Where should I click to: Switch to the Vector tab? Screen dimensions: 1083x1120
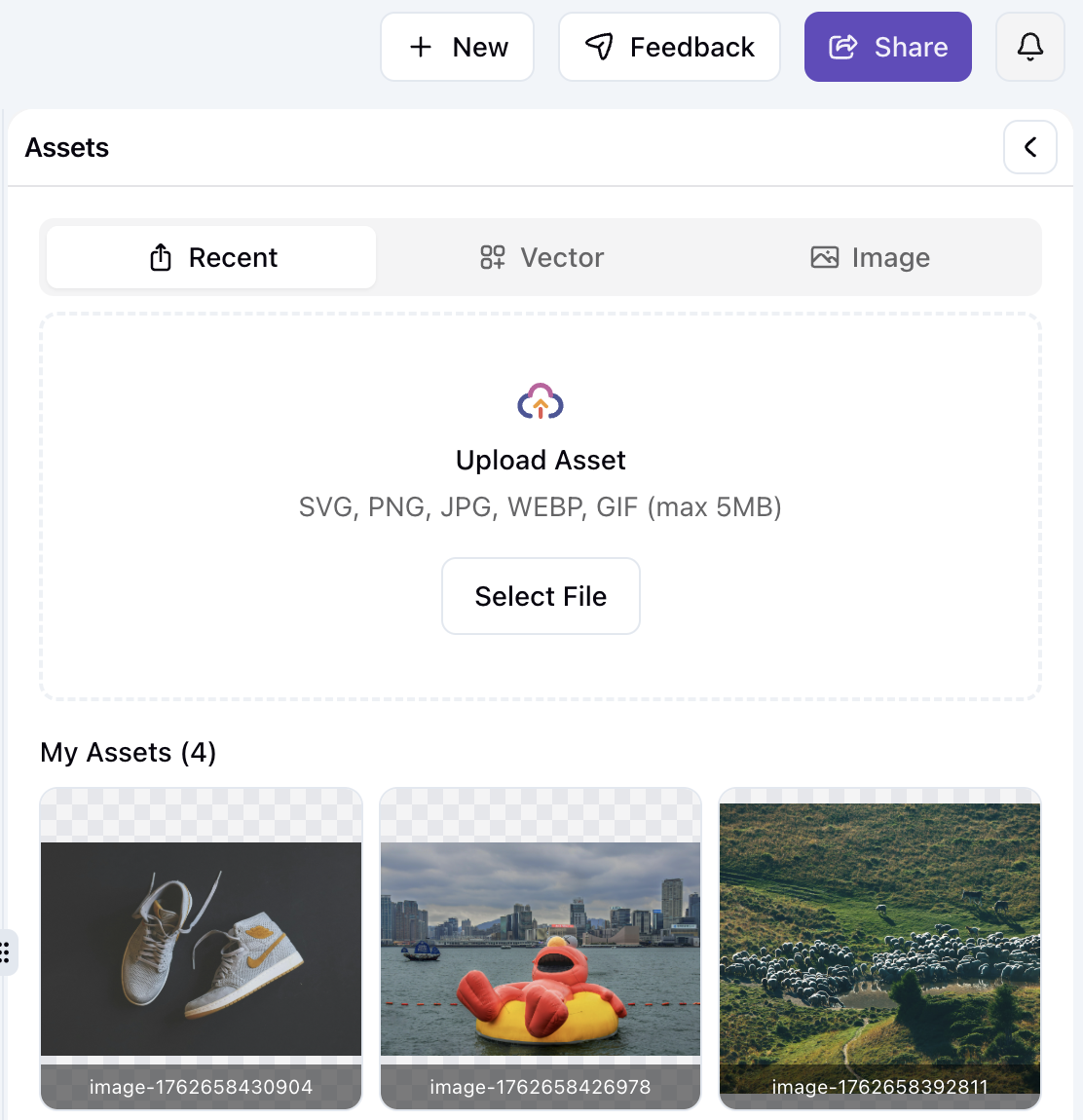pyautogui.click(x=541, y=257)
